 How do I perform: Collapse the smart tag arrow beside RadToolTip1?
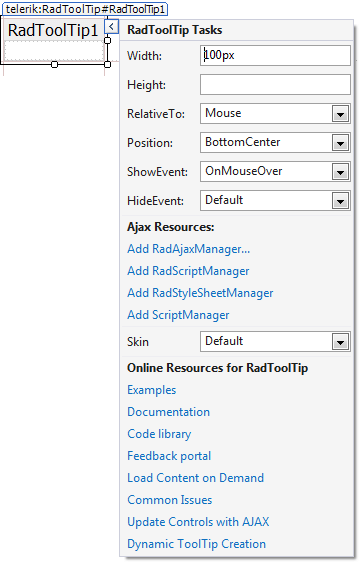(x=112, y=27)
